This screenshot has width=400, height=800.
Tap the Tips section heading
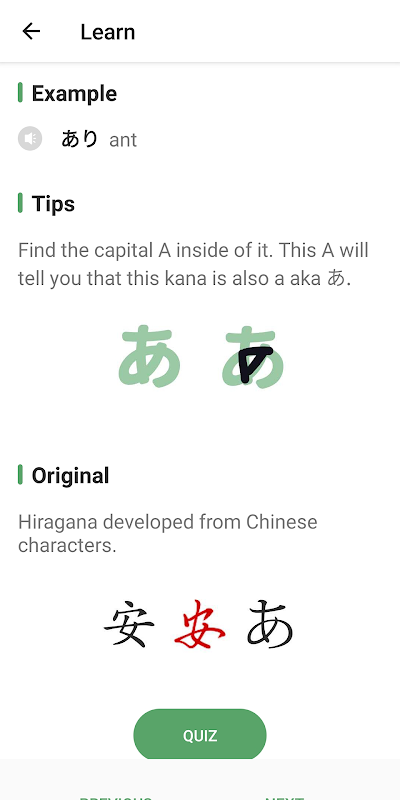click(53, 204)
